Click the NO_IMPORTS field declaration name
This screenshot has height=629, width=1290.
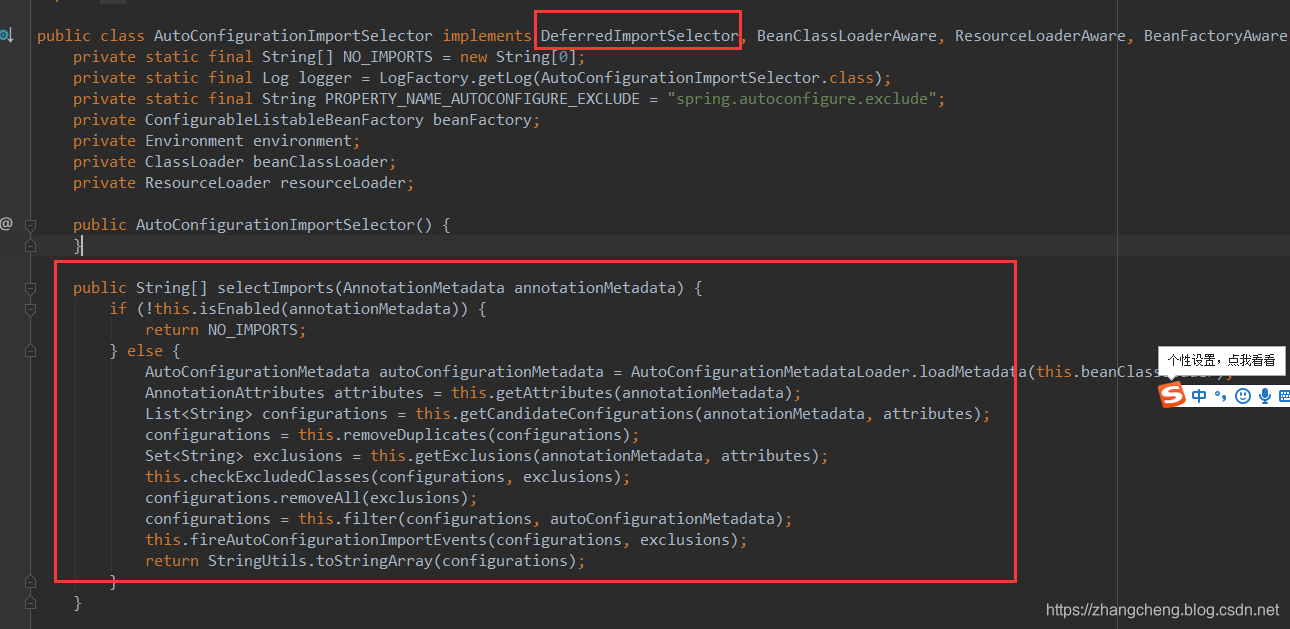coord(387,56)
